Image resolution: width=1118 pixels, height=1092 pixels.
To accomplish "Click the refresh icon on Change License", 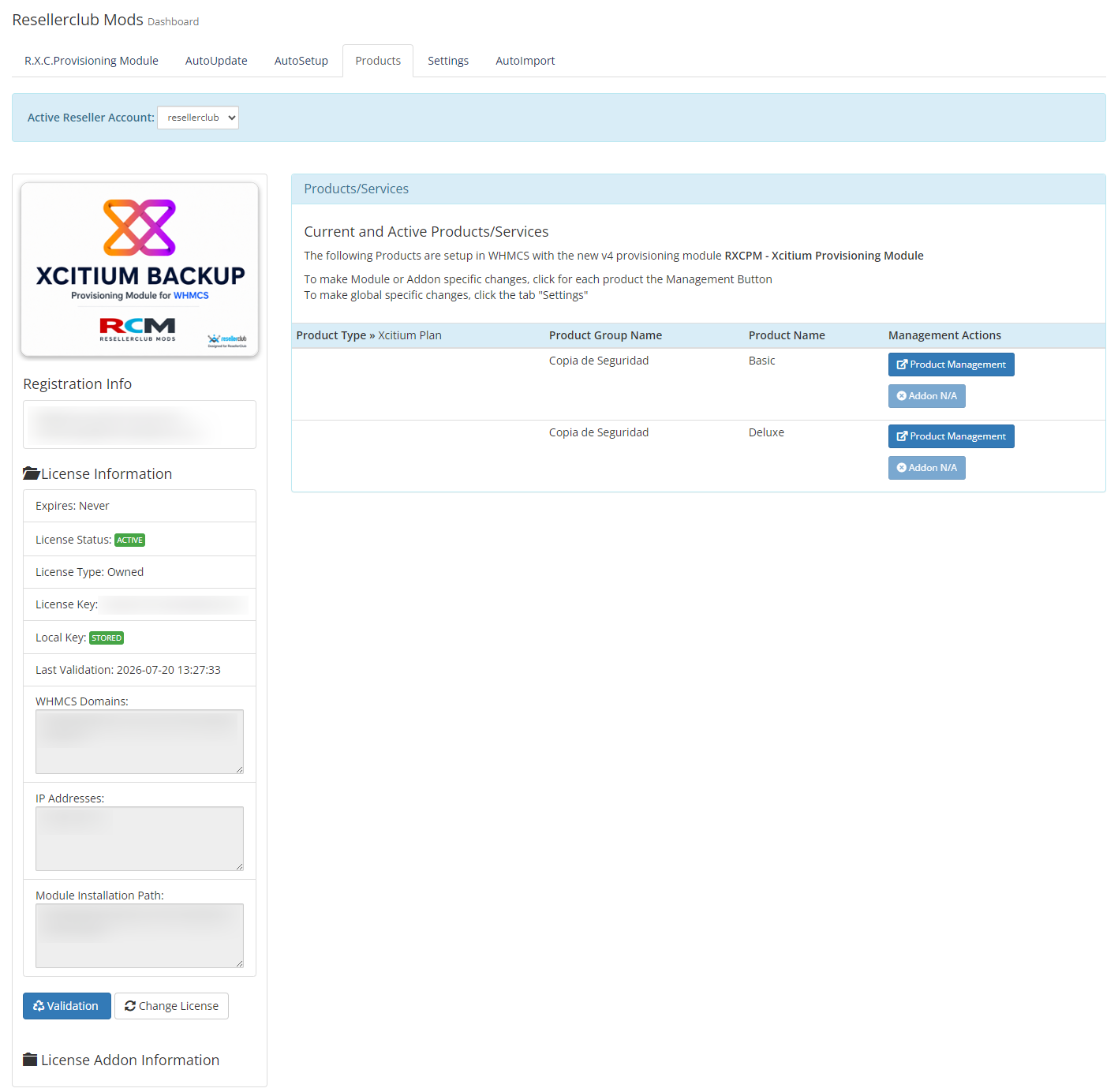I will (x=130, y=1006).
